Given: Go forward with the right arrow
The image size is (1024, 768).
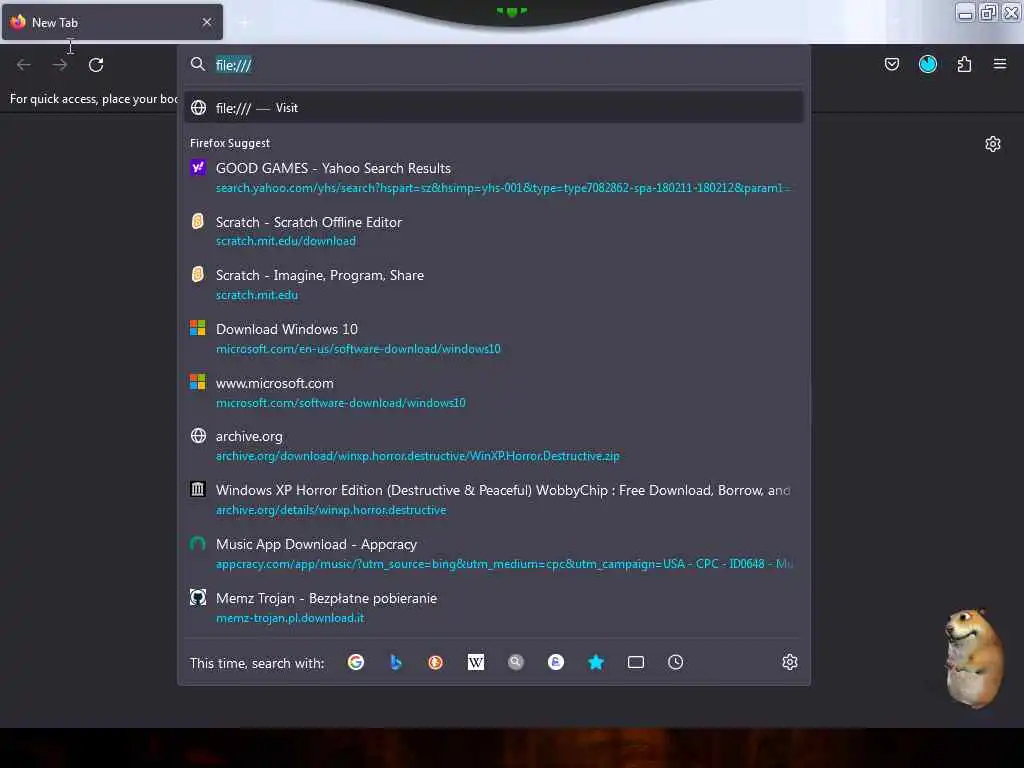Looking at the screenshot, I should (x=60, y=65).
